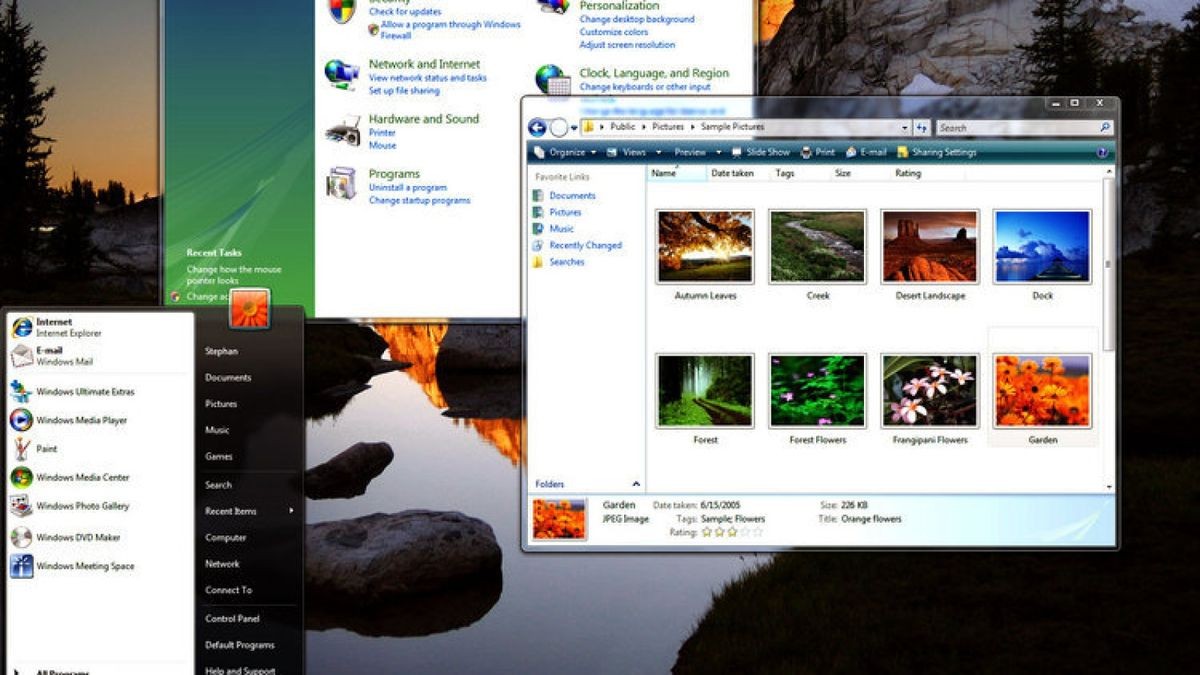1200x675 pixels.
Task: Open Windows Photo Gallery
Action: click(82, 506)
